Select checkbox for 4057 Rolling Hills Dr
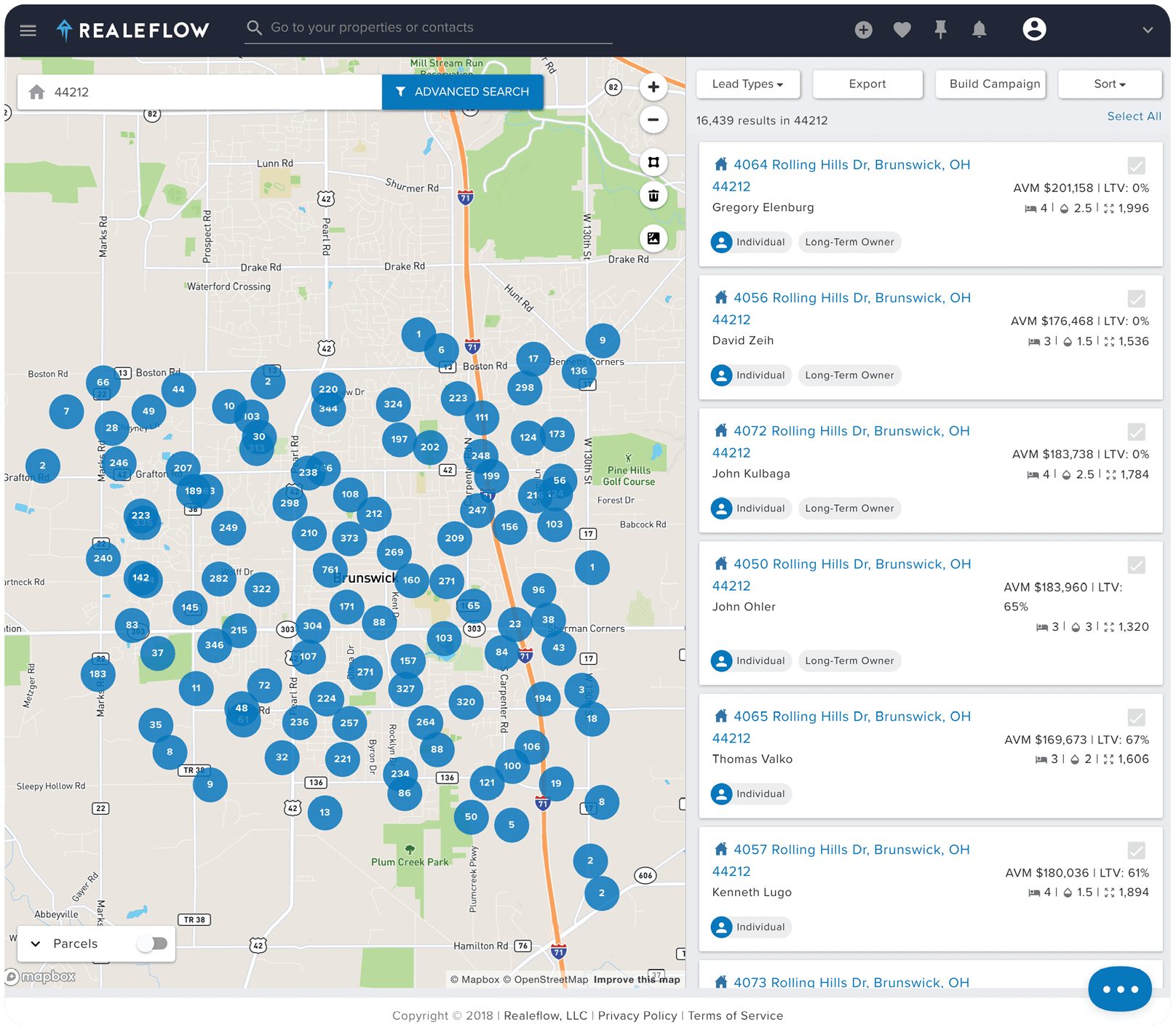Screen dimensions: 1176x1030 [1137, 851]
